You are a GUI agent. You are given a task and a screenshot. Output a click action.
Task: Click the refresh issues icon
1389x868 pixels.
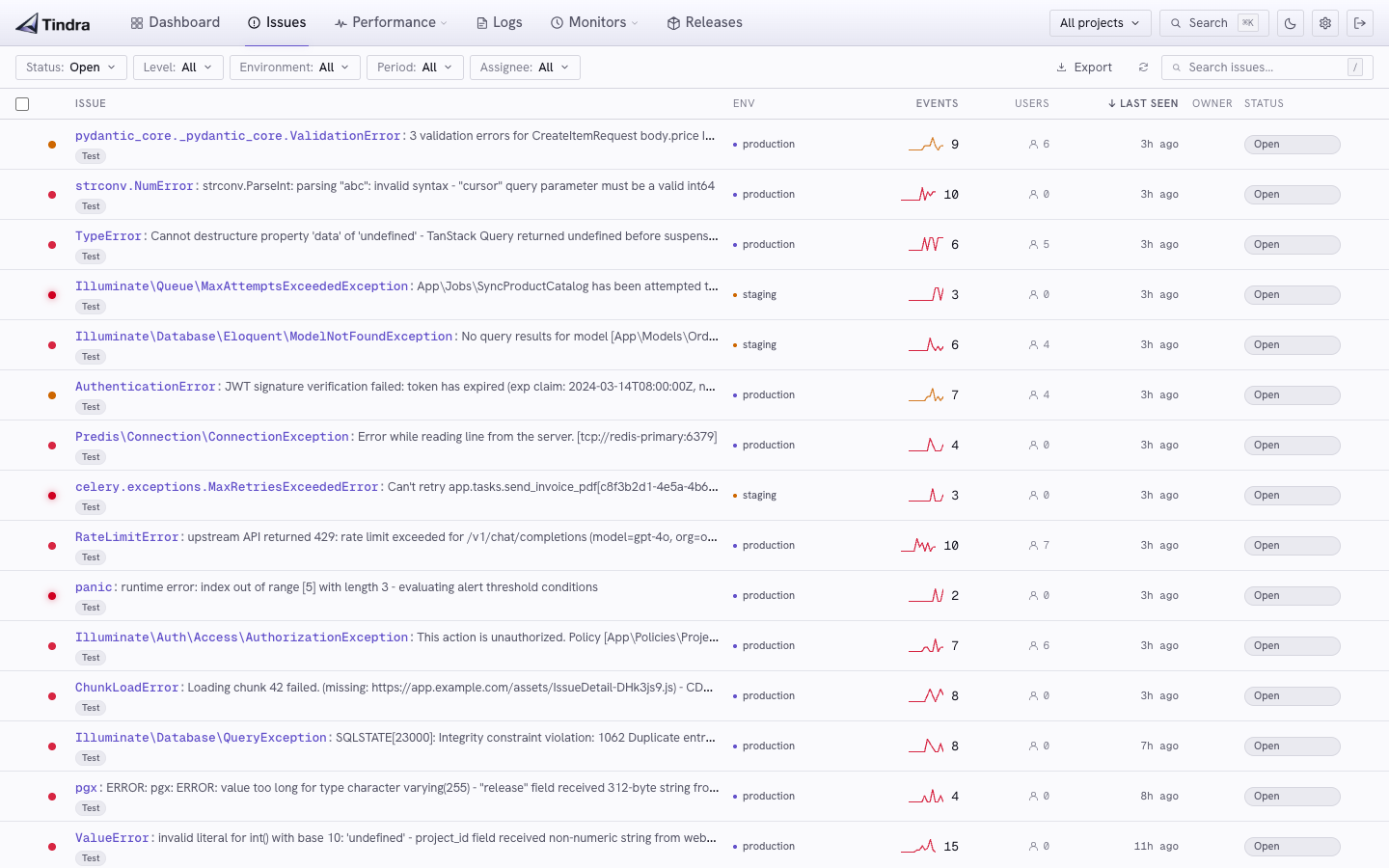coord(1143,68)
